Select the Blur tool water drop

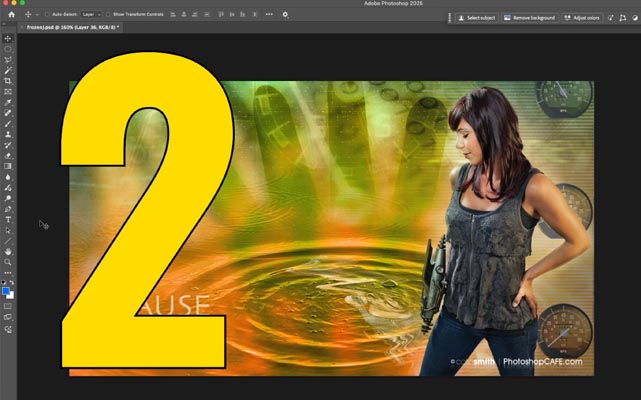coord(8,177)
